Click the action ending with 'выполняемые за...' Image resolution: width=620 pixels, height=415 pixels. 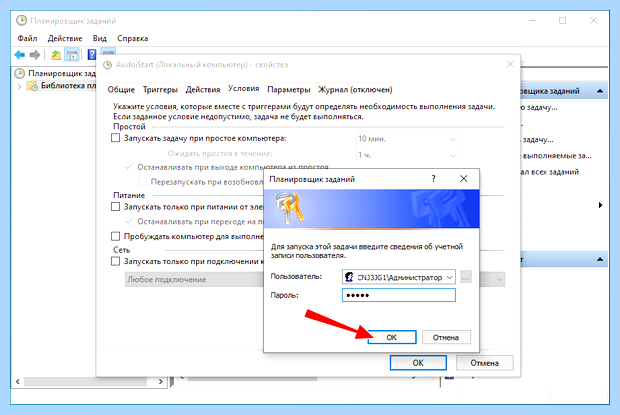pyautogui.click(x=556, y=156)
